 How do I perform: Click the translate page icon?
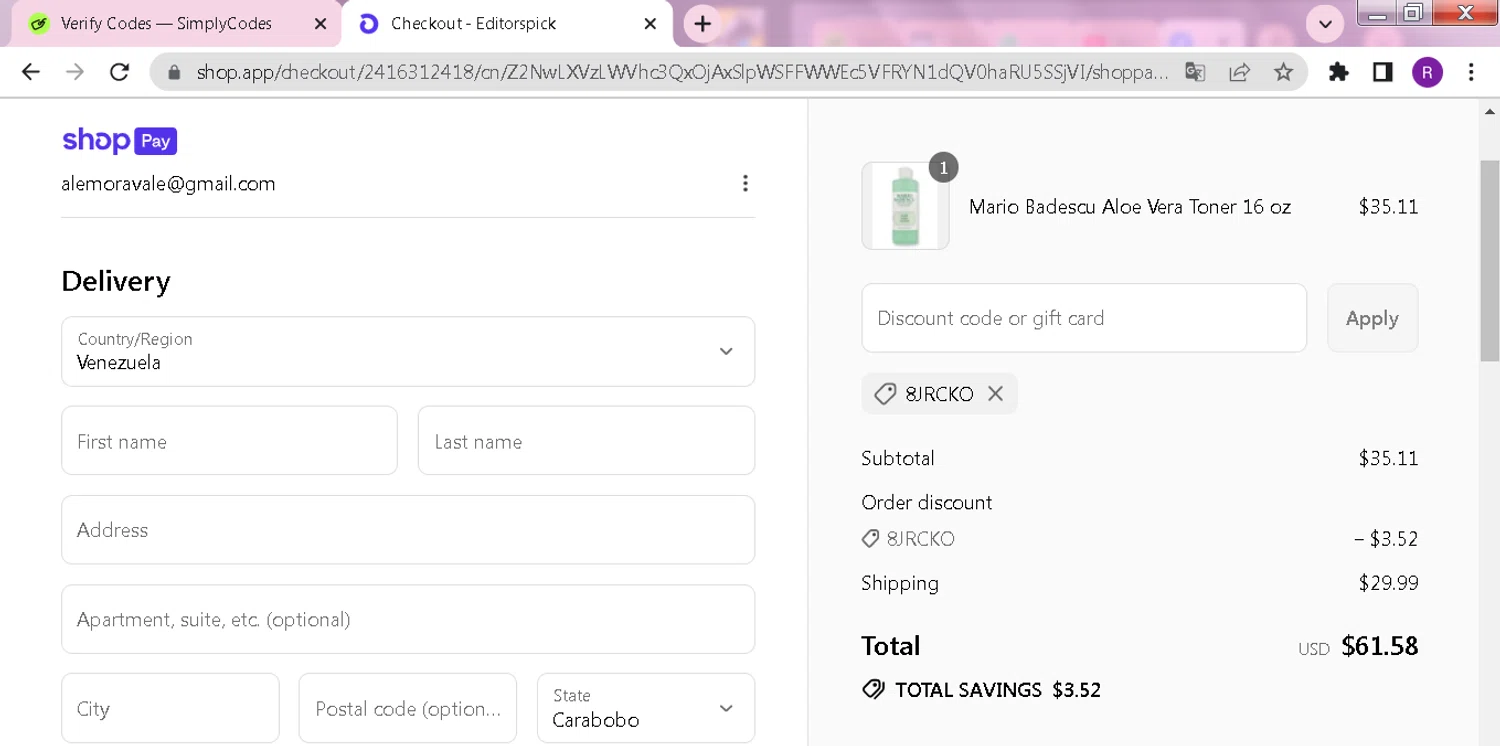tap(1195, 72)
